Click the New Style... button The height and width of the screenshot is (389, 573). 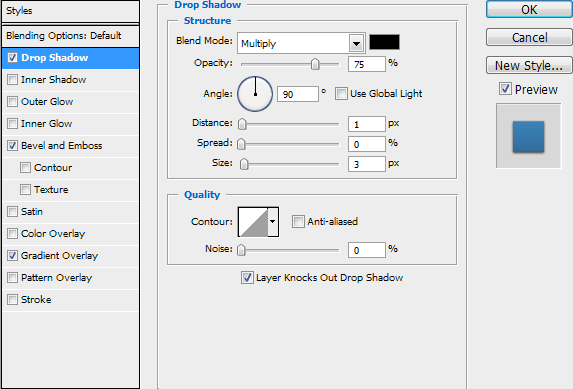pyautogui.click(x=529, y=65)
